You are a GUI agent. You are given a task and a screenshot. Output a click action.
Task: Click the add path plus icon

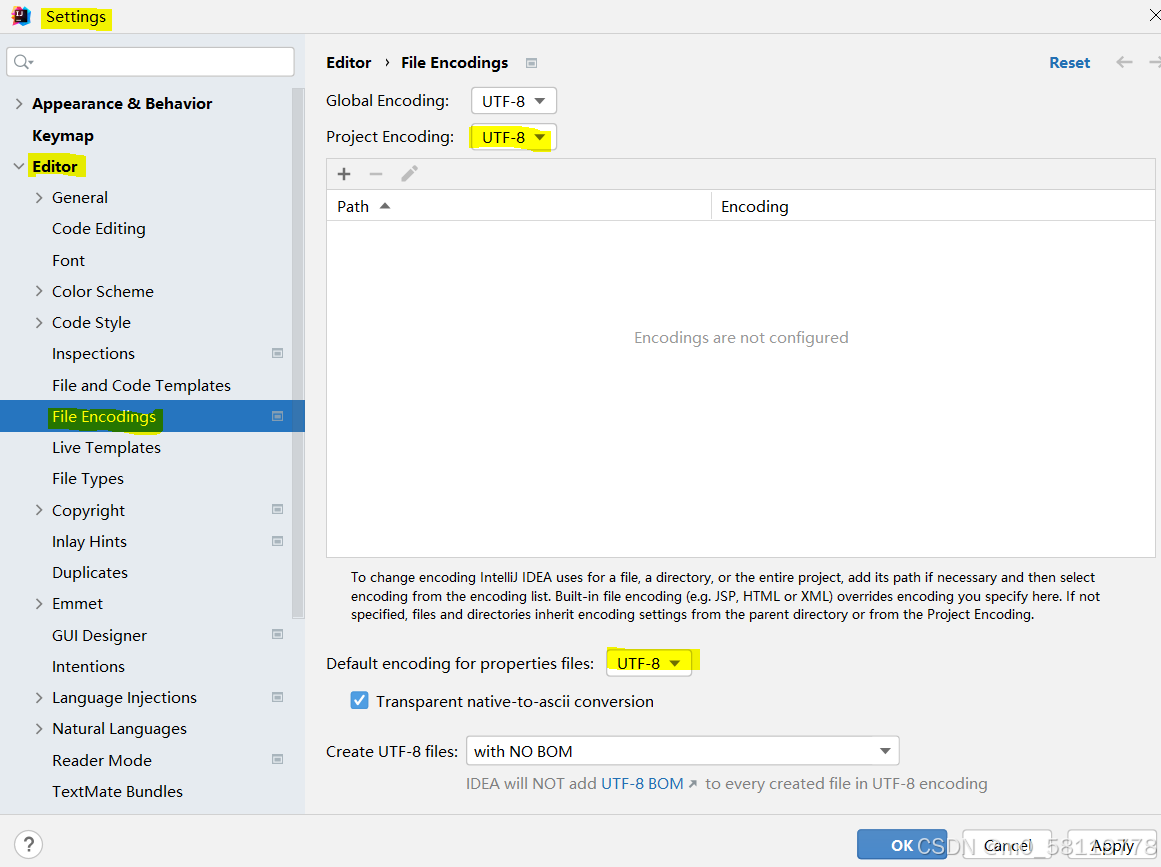tap(344, 174)
